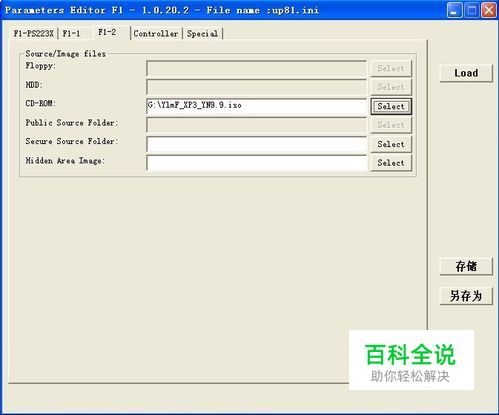
Task: Maximize the Parameters Editor window
Action: (472, 10)
